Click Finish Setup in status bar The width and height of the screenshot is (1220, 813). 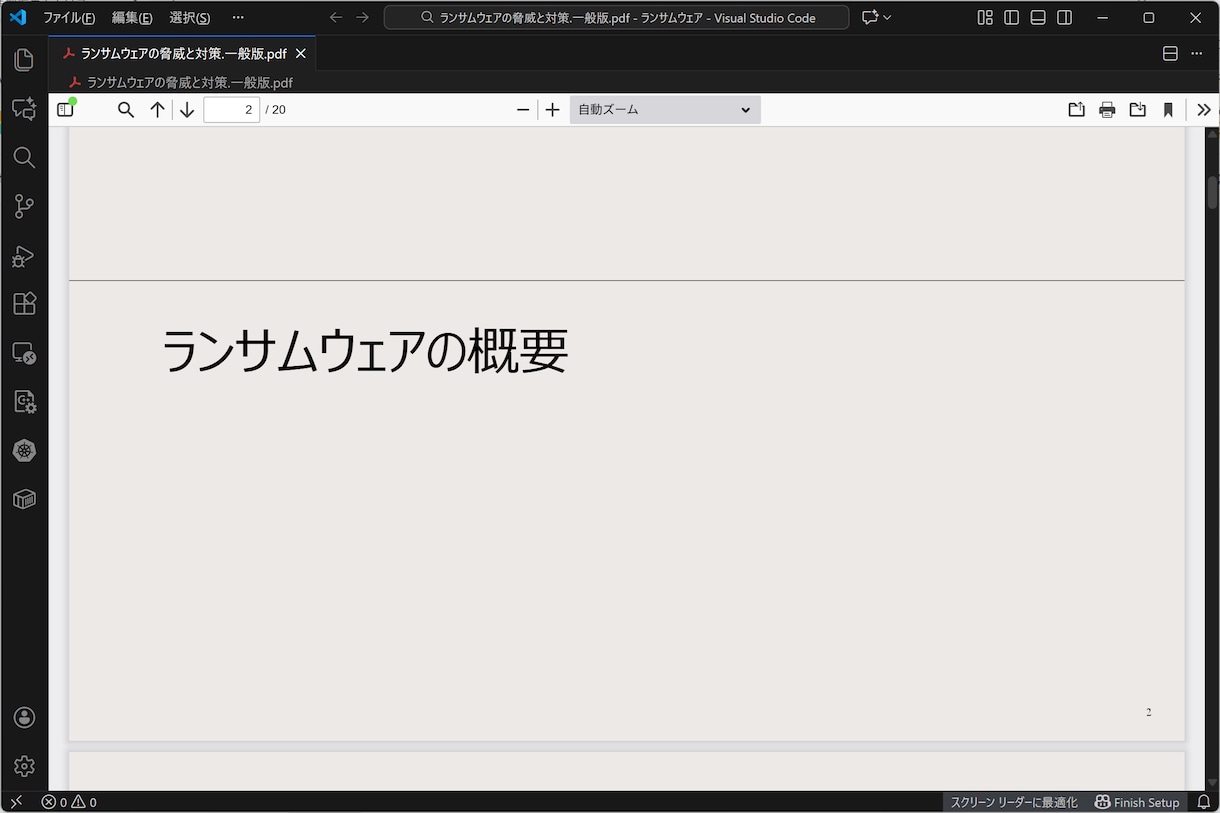[x=1137, y=802]
